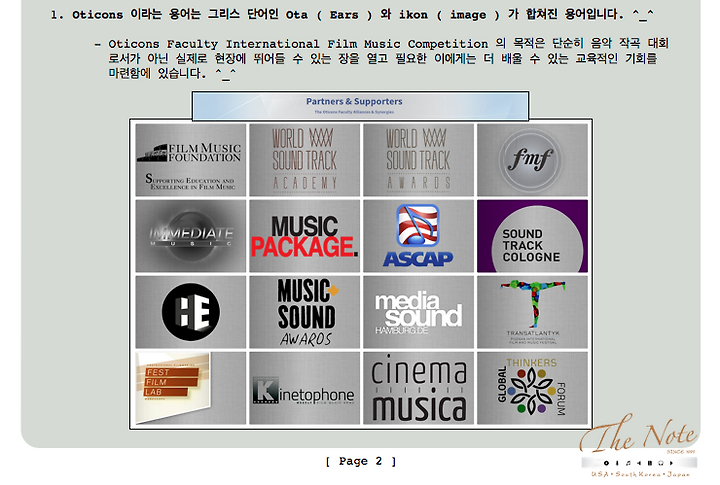Click the 'Oticons Faculty International Film Music Competition' text

click(x=298, y=44)
